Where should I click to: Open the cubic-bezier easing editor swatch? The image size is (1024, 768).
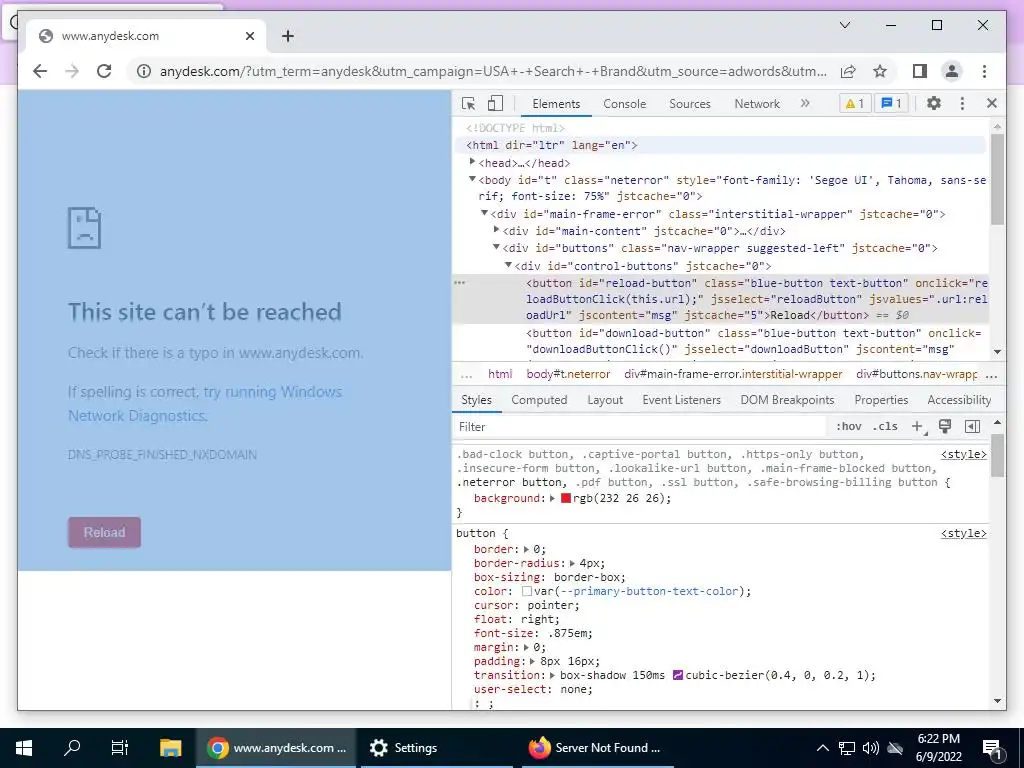click(677, 675)
